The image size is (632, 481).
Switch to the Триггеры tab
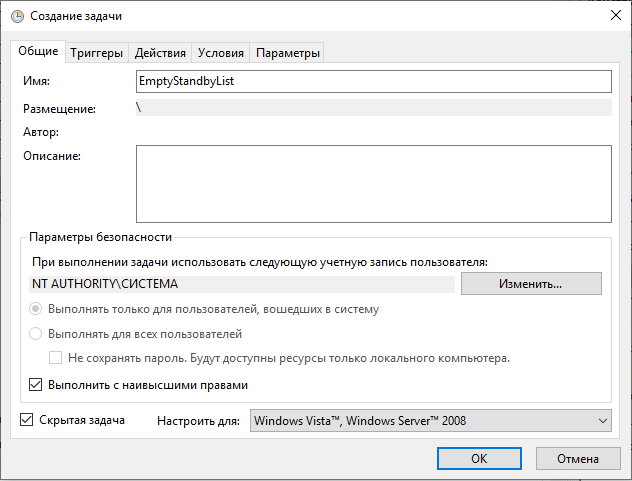pos(97,53)
